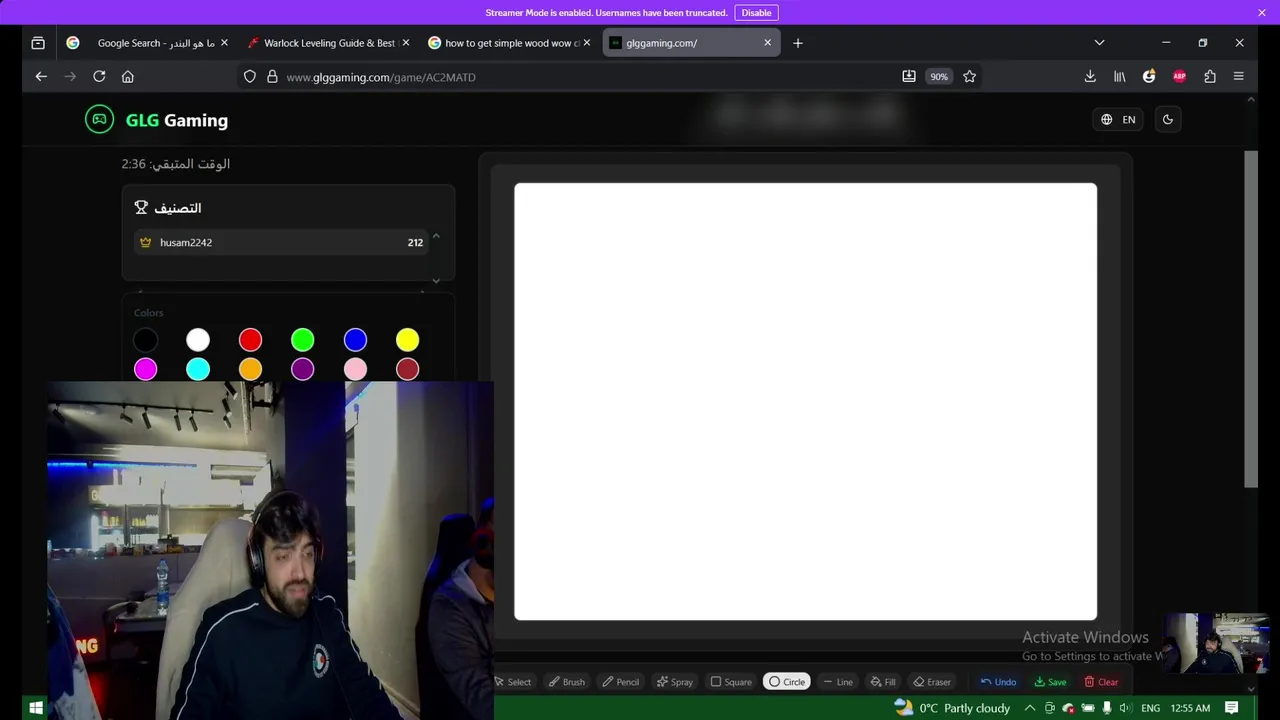Bookmark this page with star

969,76
